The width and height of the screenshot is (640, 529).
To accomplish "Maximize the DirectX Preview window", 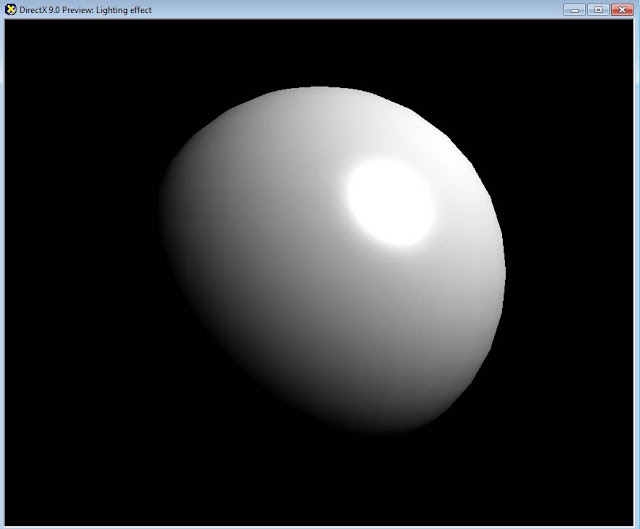I will (598, 10).
